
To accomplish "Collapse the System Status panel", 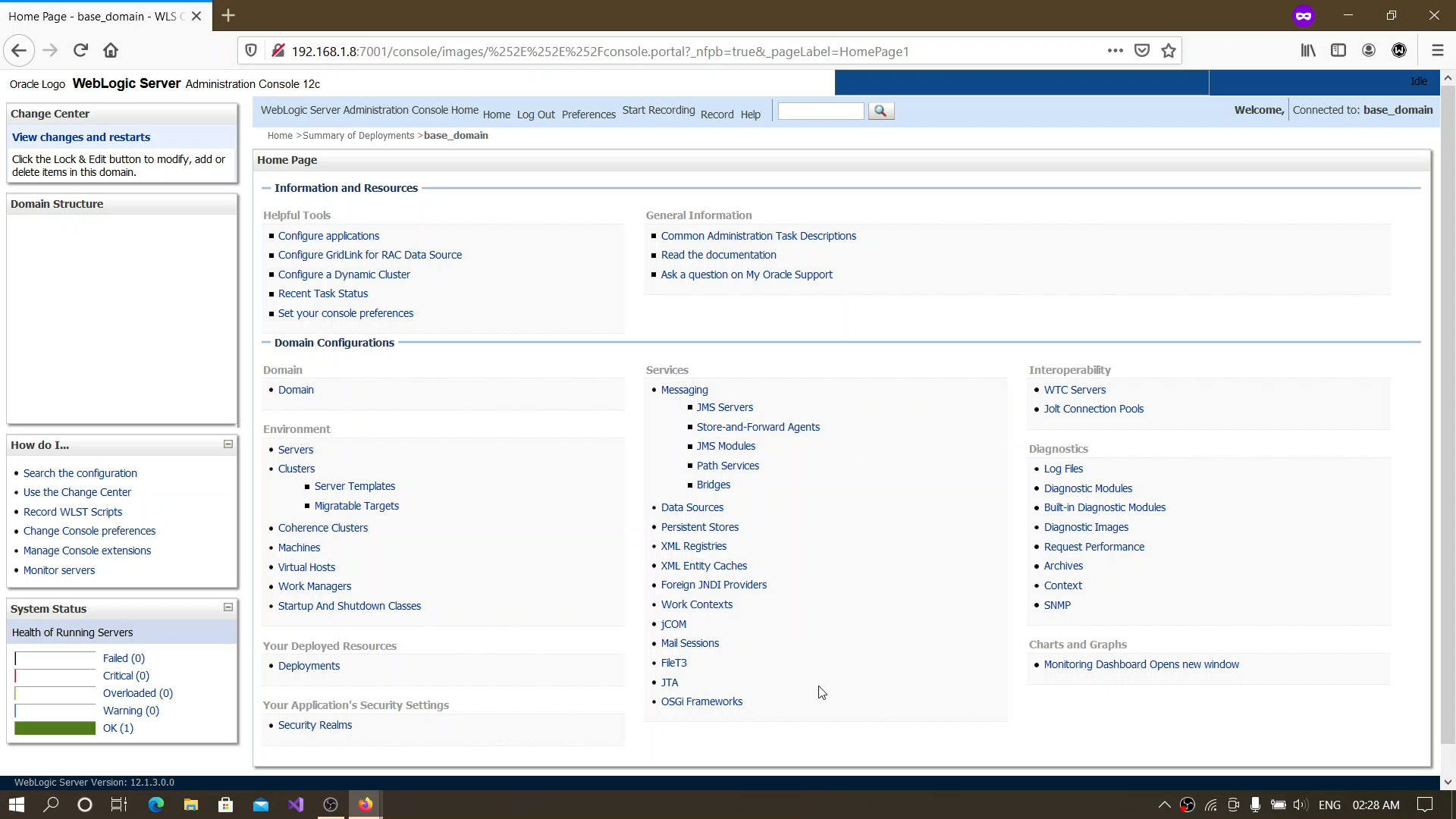I will point(227,607).
